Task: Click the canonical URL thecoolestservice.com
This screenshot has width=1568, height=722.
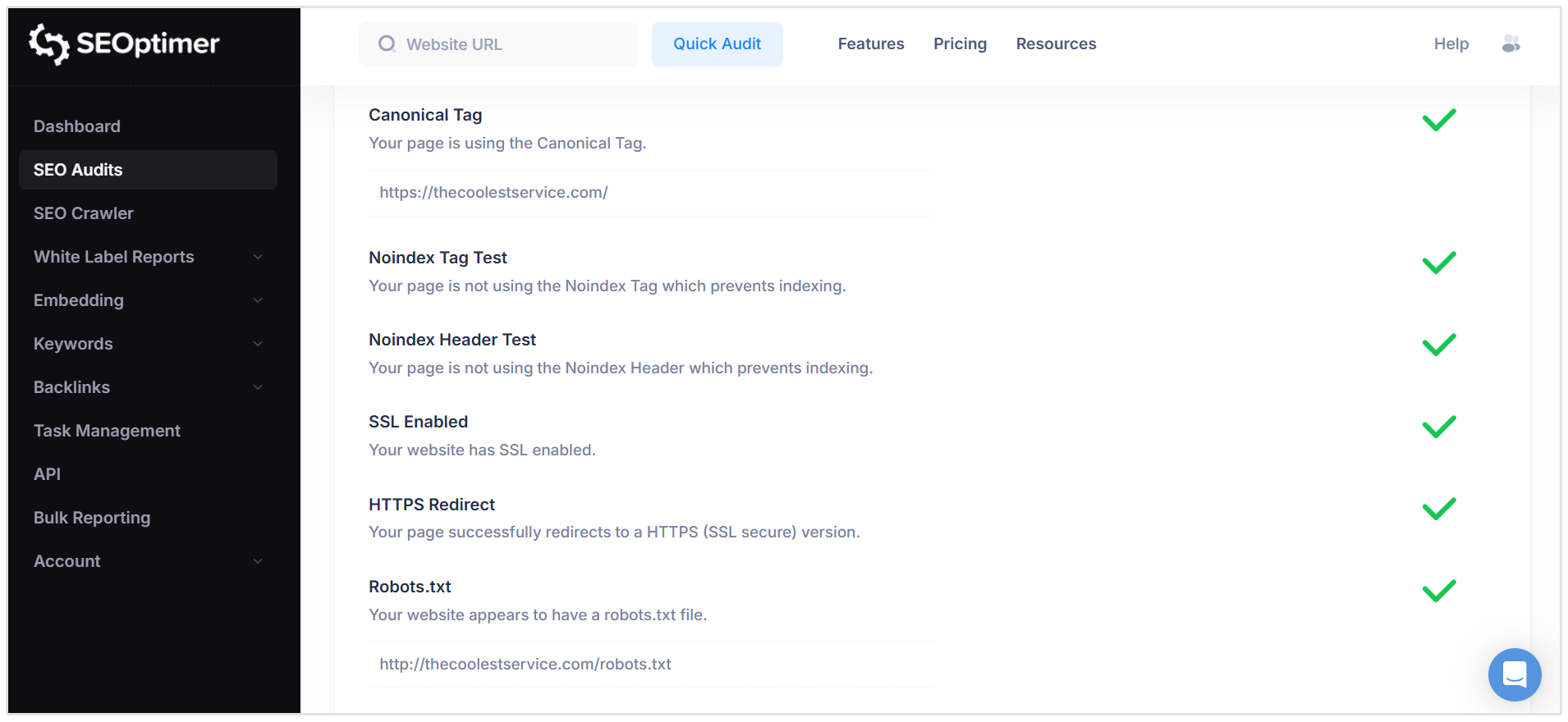Action: click(493, 192)
